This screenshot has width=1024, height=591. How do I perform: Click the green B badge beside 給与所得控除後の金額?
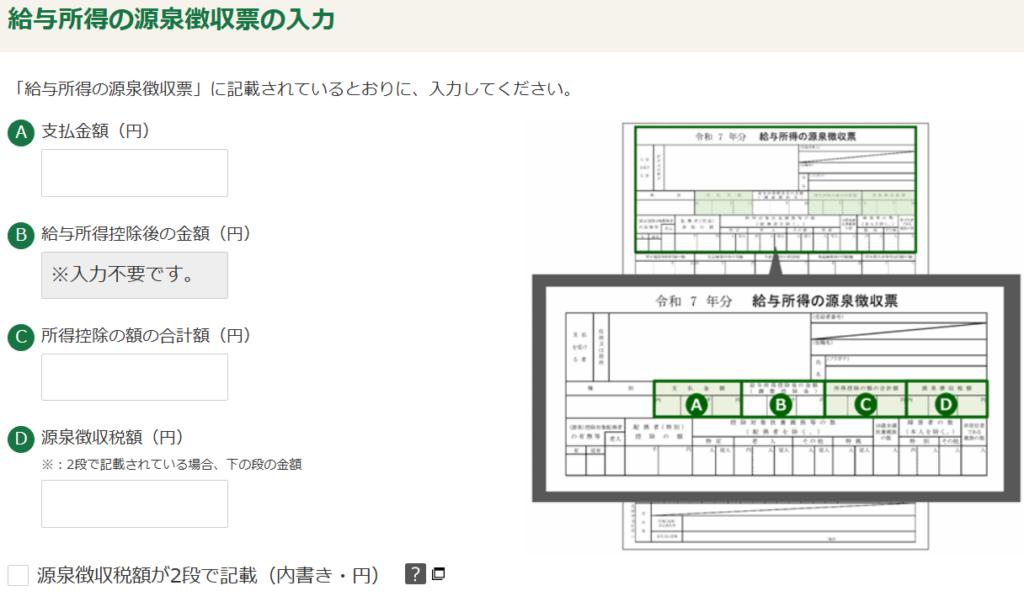tap(20, 235)
